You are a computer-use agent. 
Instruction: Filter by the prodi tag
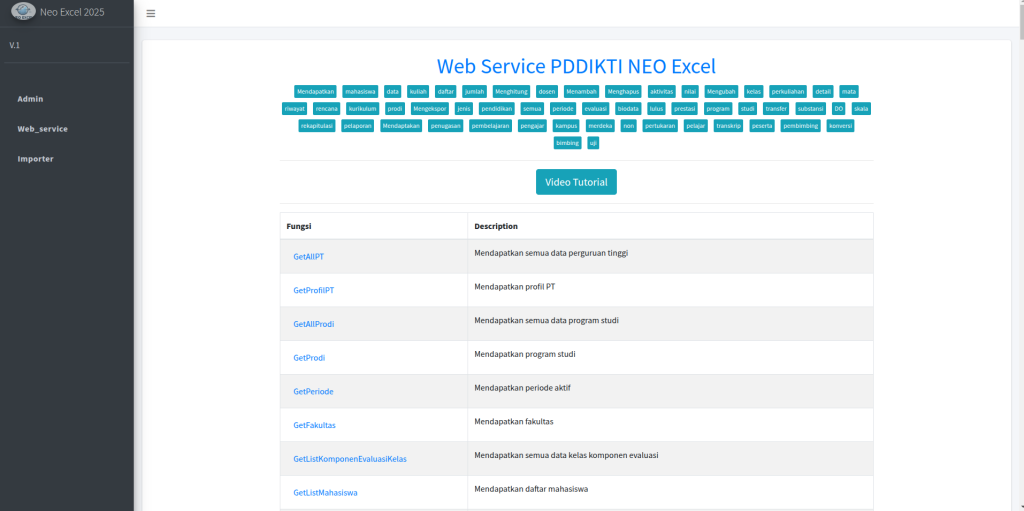(x=395, y=108)
